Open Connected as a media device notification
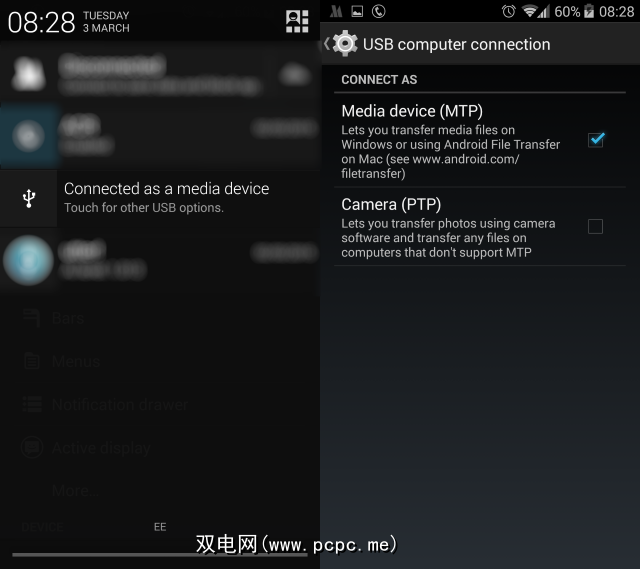The height and width of the screenshot is (569, 640). tap(160, 198)
